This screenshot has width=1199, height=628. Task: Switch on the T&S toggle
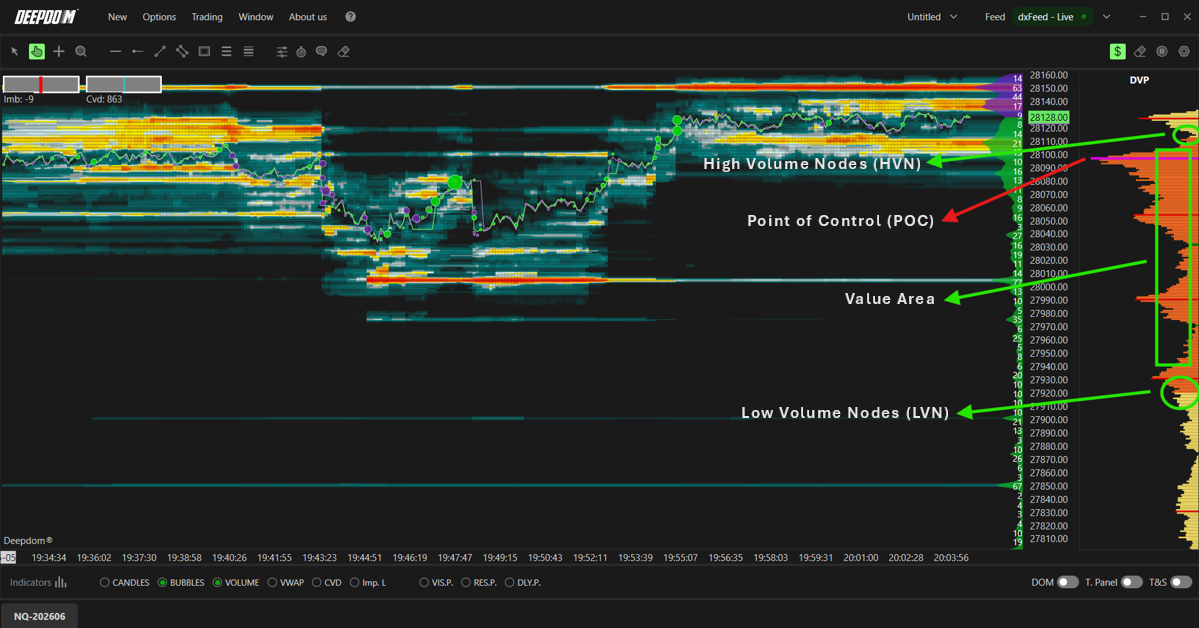click(1181, 583)
